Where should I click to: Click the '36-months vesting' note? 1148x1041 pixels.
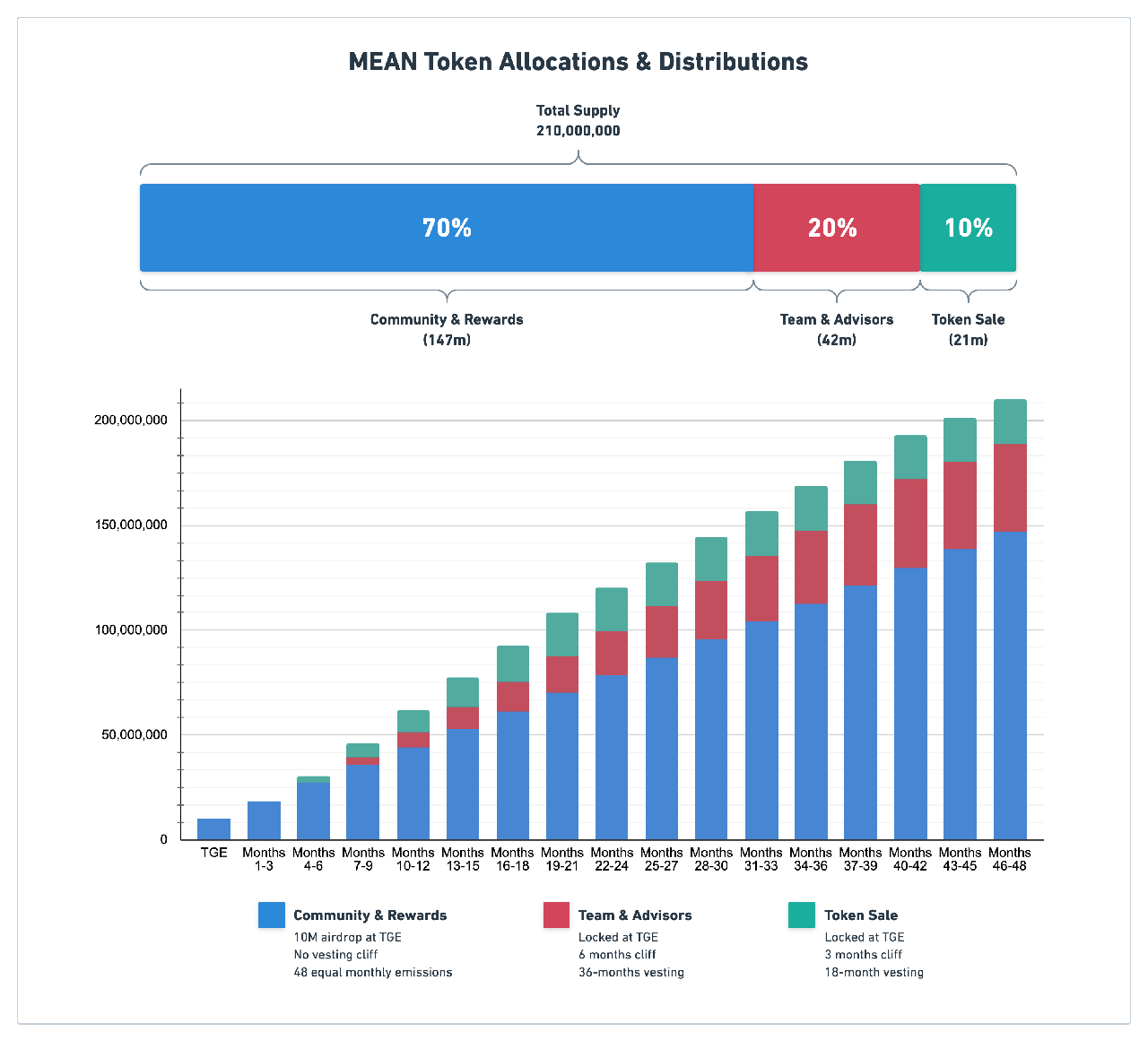point(631,973)
